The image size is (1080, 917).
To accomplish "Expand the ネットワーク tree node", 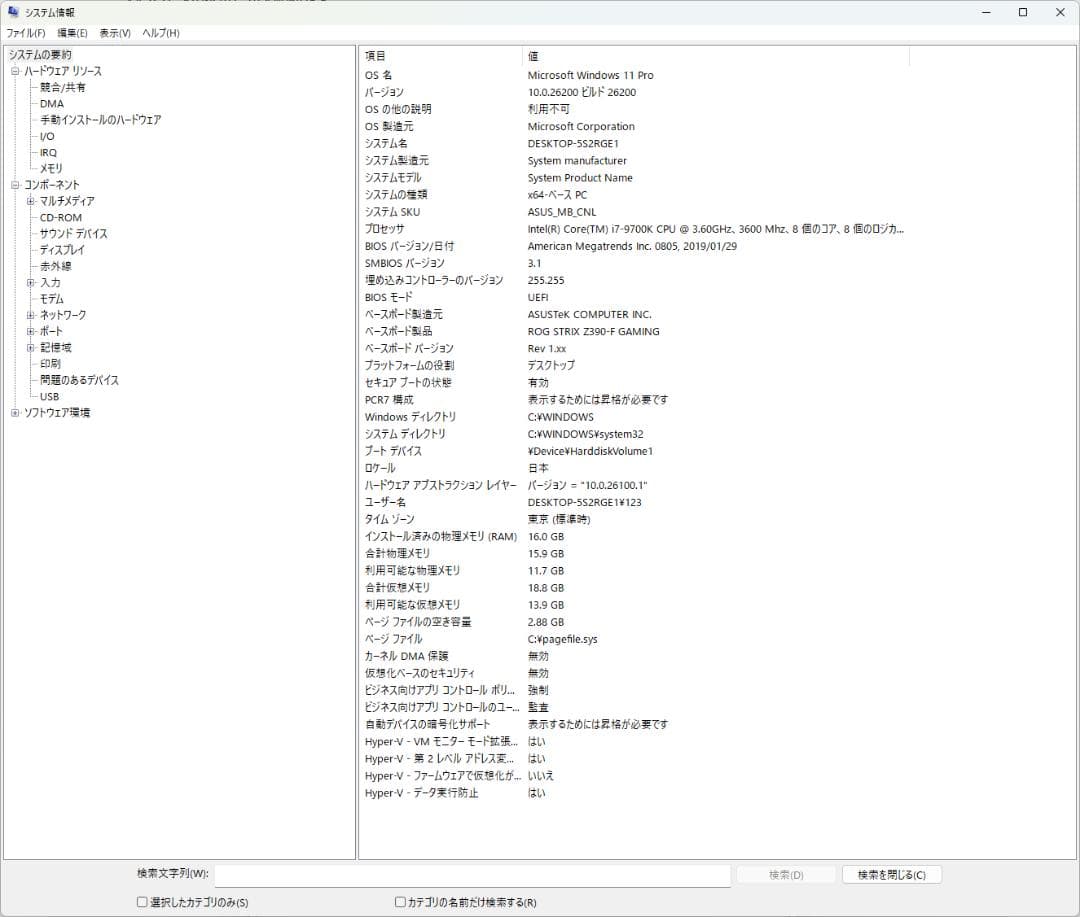I will click(31, 314).
